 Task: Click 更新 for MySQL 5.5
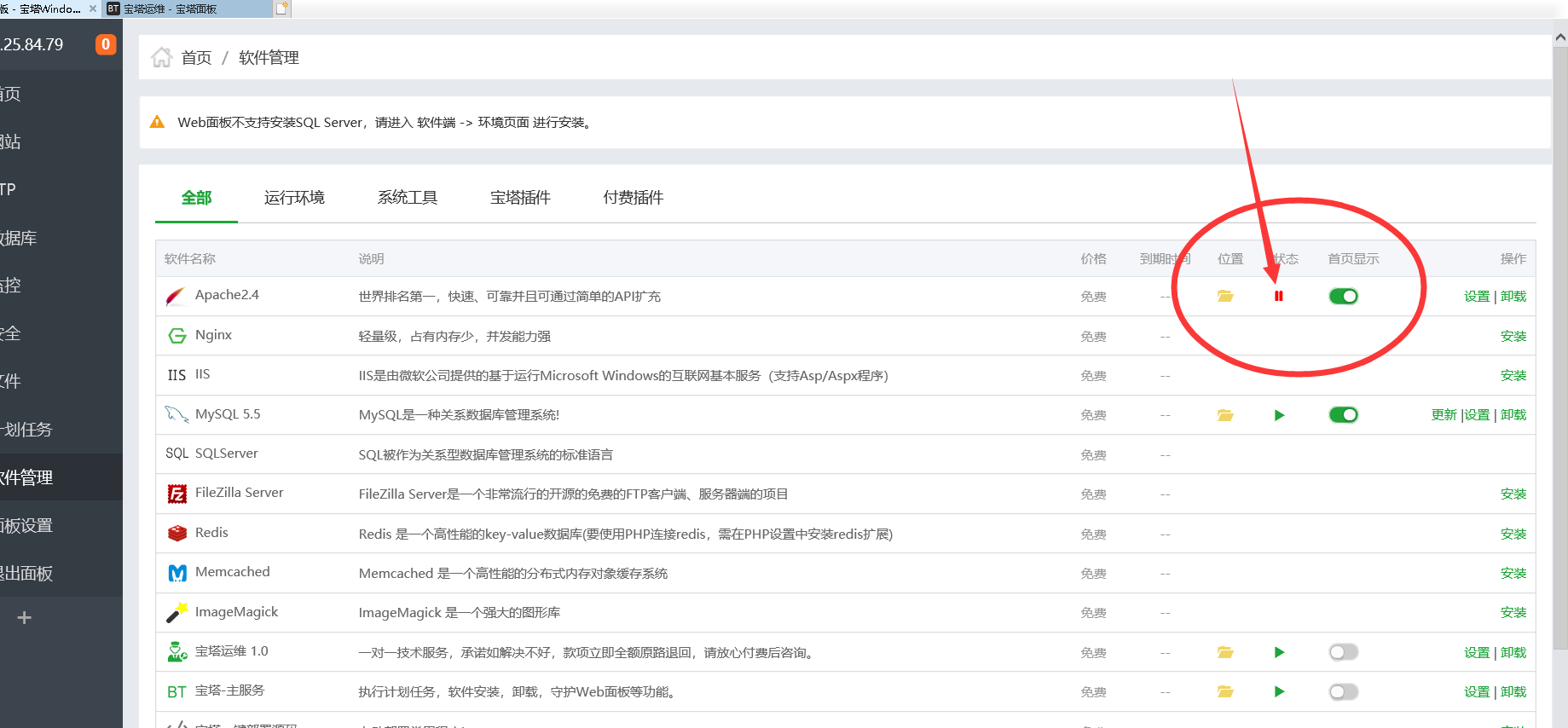(x=1444, y=414)
